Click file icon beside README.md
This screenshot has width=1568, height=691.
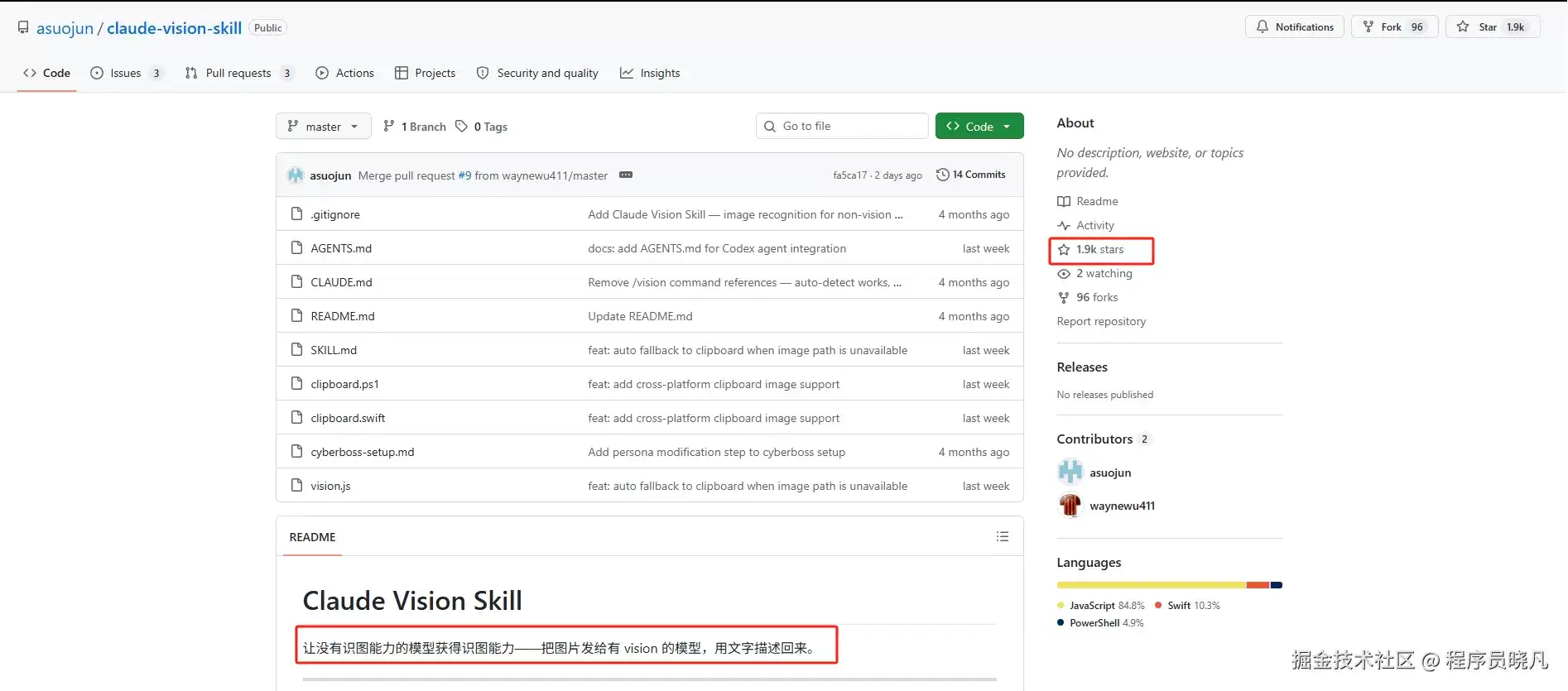296,316
